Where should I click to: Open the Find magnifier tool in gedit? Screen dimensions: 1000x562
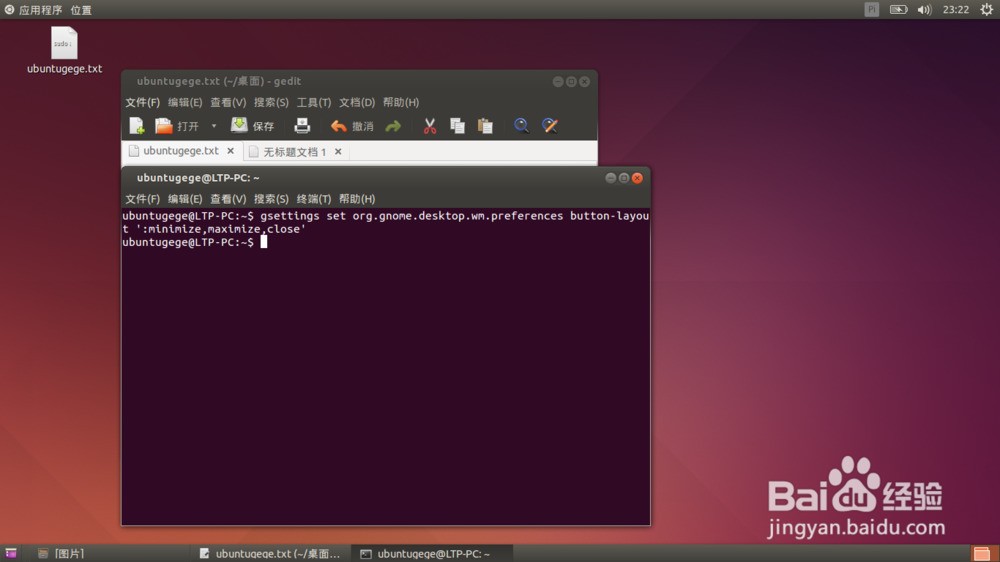[521, 126]
